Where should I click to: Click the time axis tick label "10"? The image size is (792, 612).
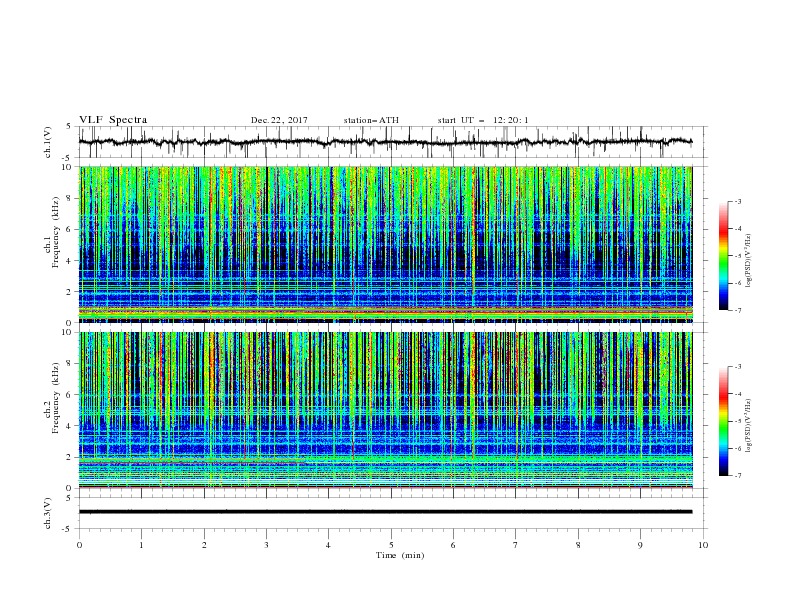(703, 545)
